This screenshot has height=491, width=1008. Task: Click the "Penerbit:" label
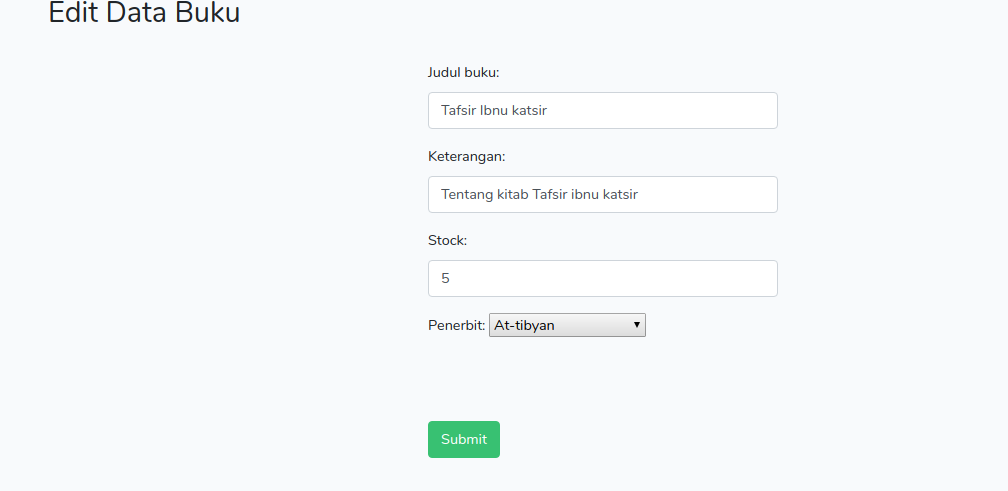(x=456, y=325)
